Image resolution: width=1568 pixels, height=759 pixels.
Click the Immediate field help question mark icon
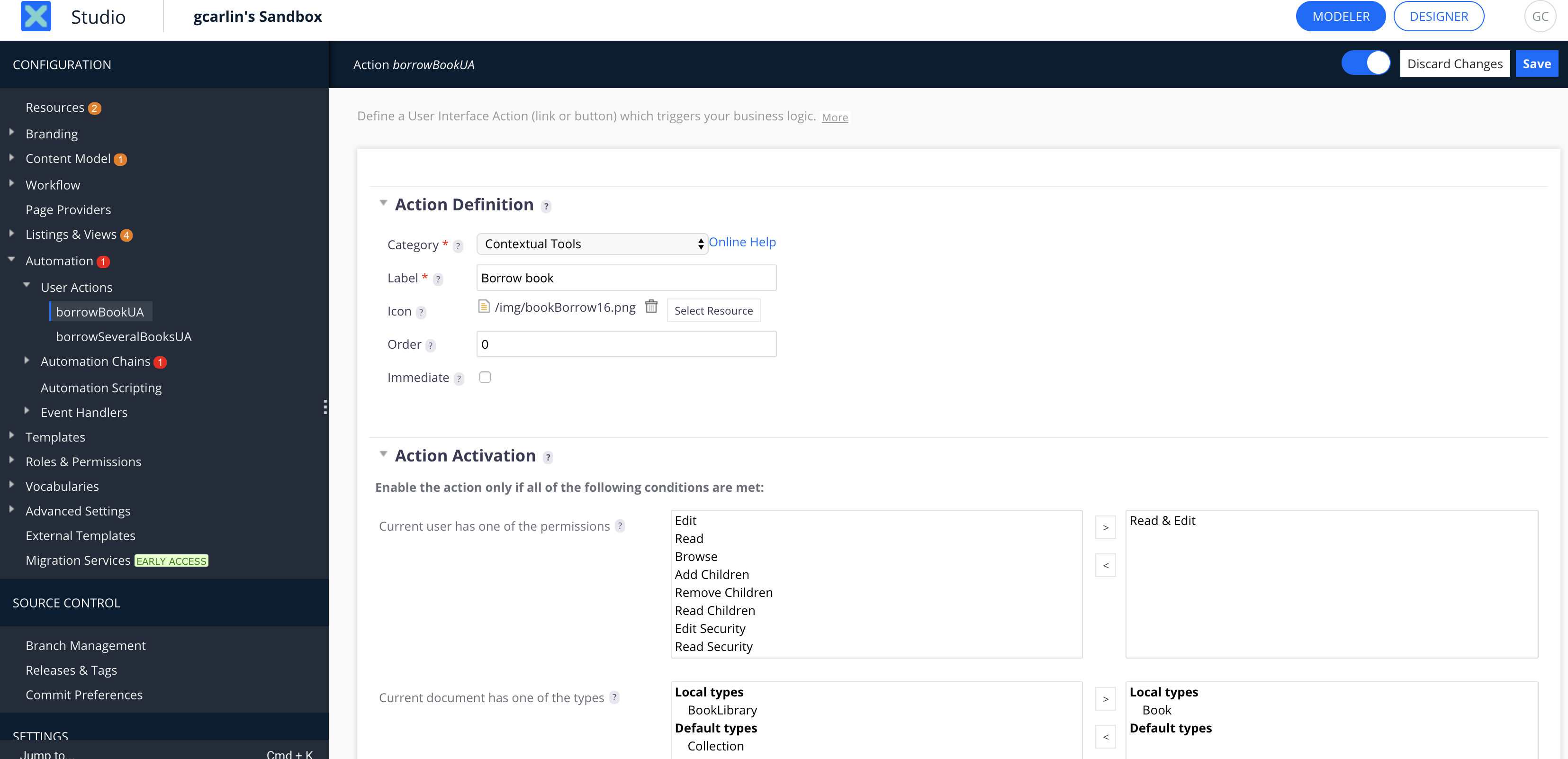click(x=460, y=378)
